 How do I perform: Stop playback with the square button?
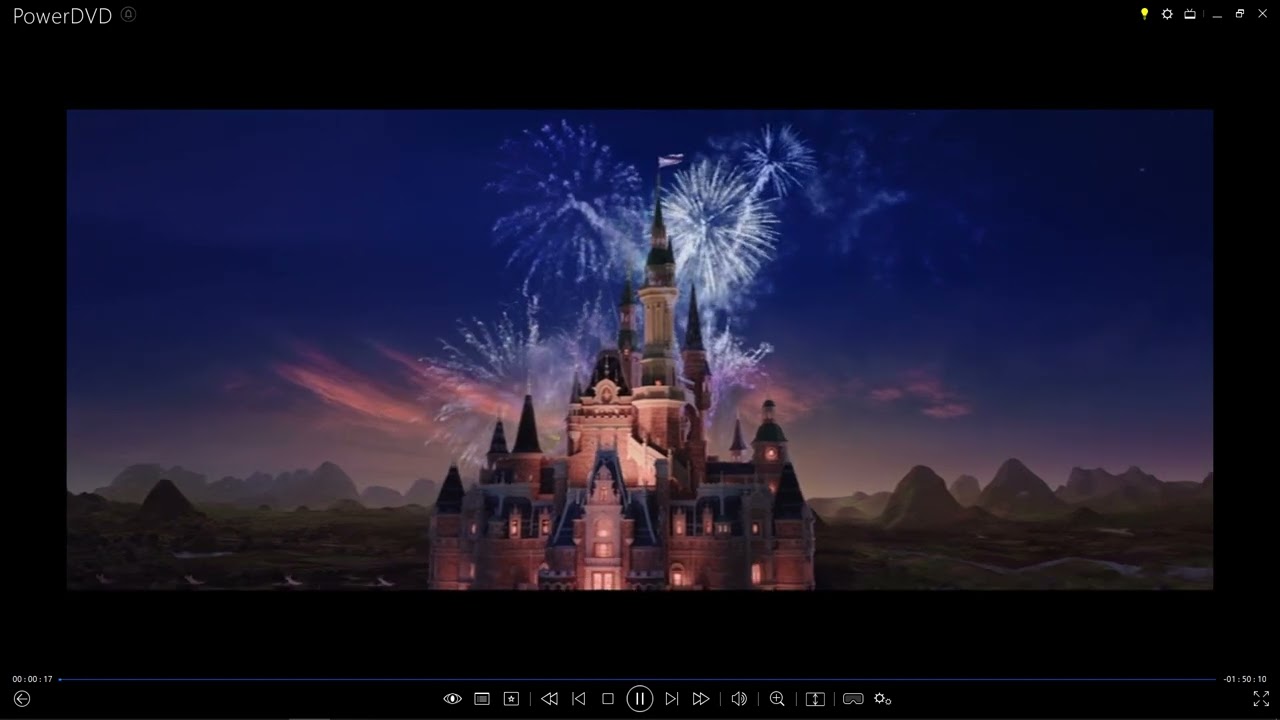(607, 699)
